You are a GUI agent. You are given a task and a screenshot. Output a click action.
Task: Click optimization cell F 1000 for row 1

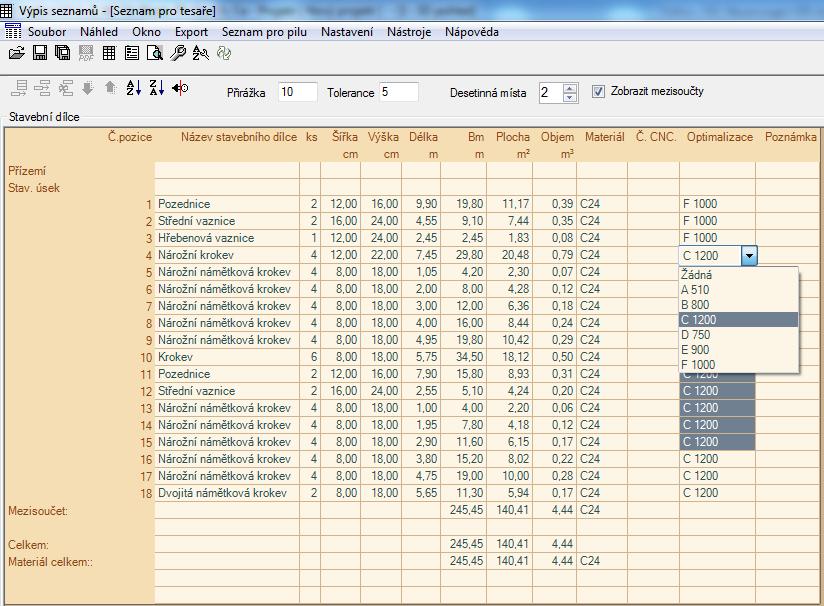coord(717,204)
